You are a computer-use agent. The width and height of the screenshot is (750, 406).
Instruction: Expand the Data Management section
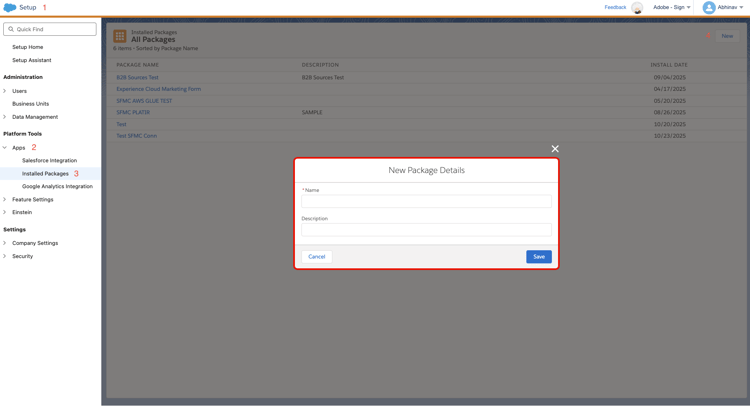(5, 117)
